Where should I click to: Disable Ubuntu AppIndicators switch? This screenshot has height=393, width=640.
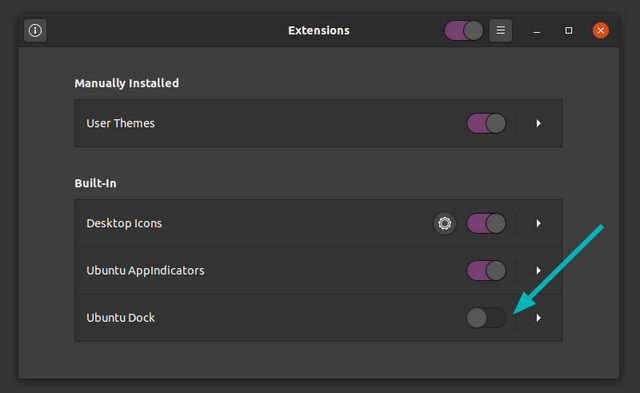click(486, 271)
